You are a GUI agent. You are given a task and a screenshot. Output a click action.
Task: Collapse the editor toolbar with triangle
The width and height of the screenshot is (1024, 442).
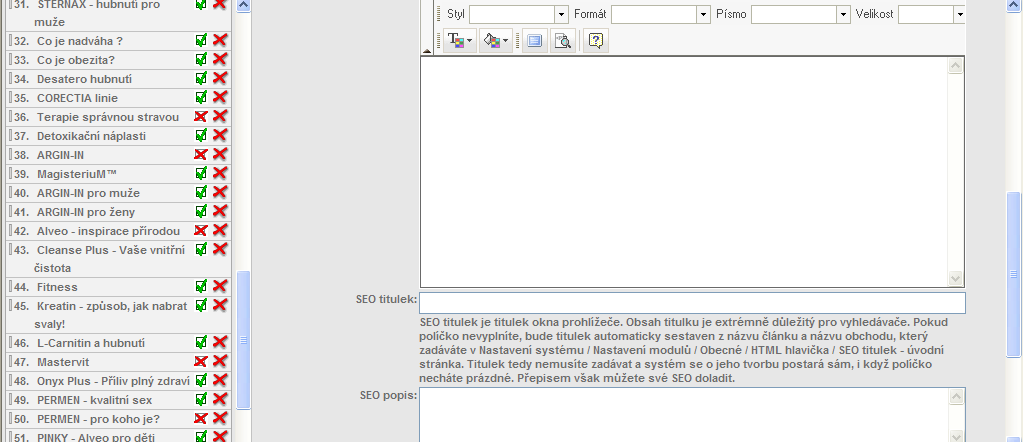tap(427, 50)
